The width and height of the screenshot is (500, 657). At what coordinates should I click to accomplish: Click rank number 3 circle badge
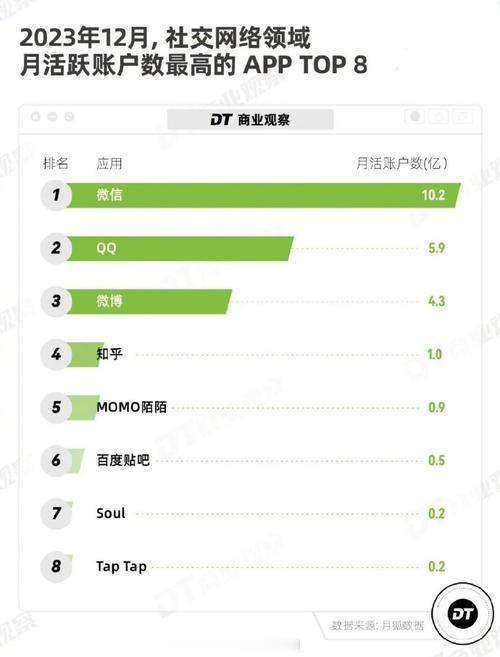pos(56,301)
